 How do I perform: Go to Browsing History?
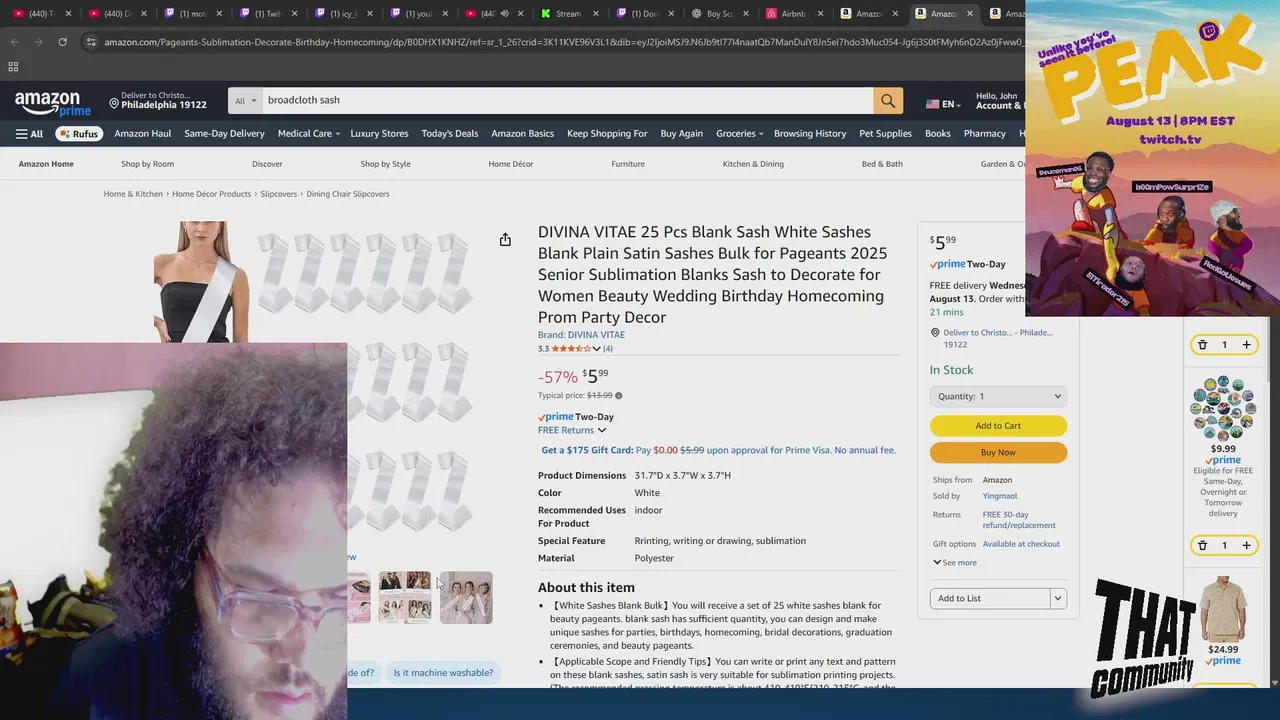click(x=810, y=133)
